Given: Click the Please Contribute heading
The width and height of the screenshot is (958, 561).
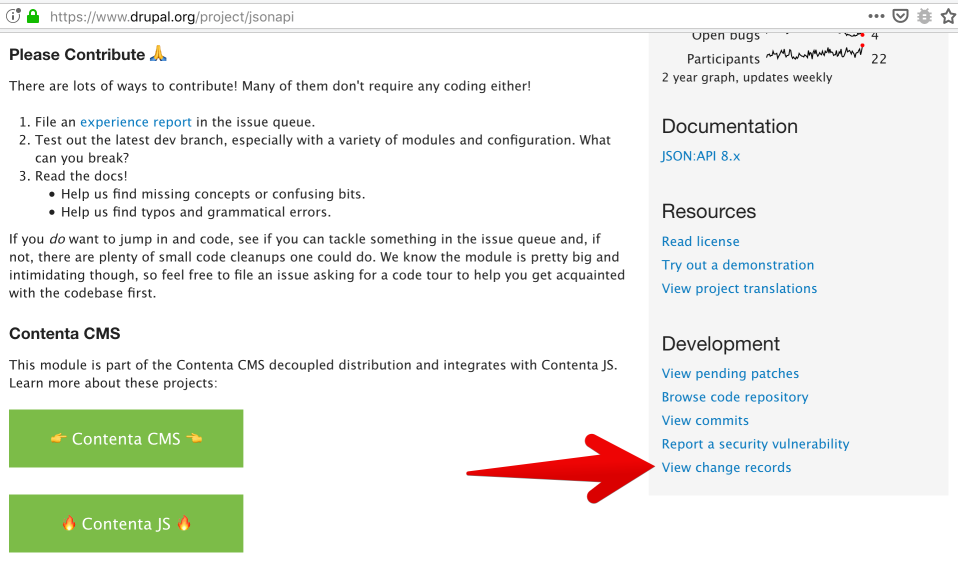Looking at the screenshot, I should coord(88,54).
